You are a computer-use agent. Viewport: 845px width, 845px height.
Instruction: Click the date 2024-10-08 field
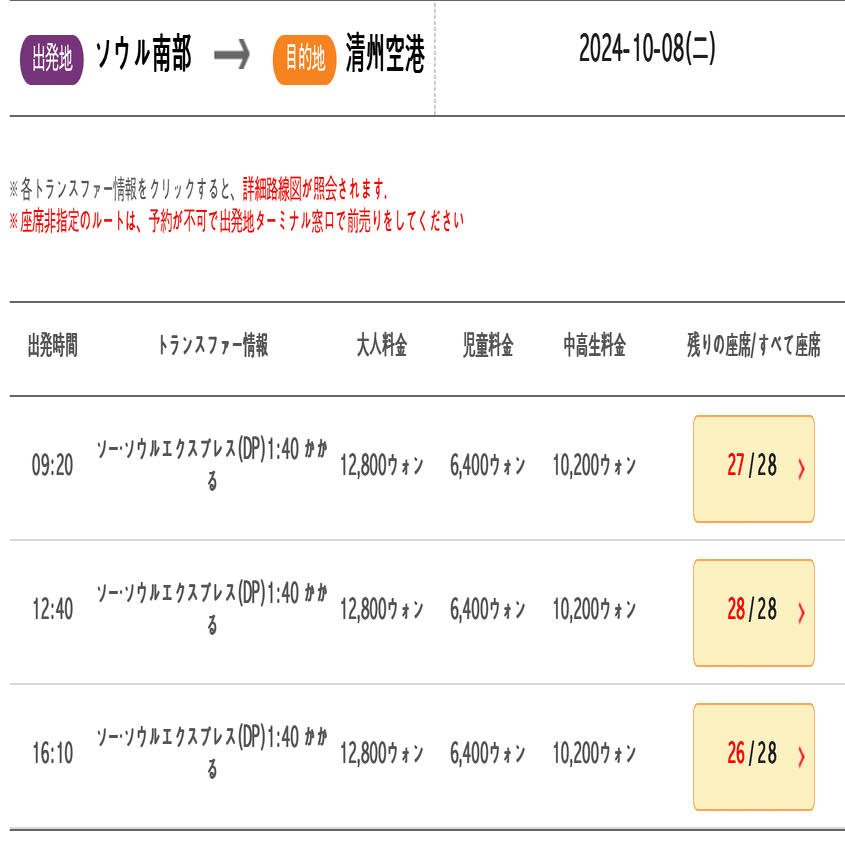(x=646, y=50)
